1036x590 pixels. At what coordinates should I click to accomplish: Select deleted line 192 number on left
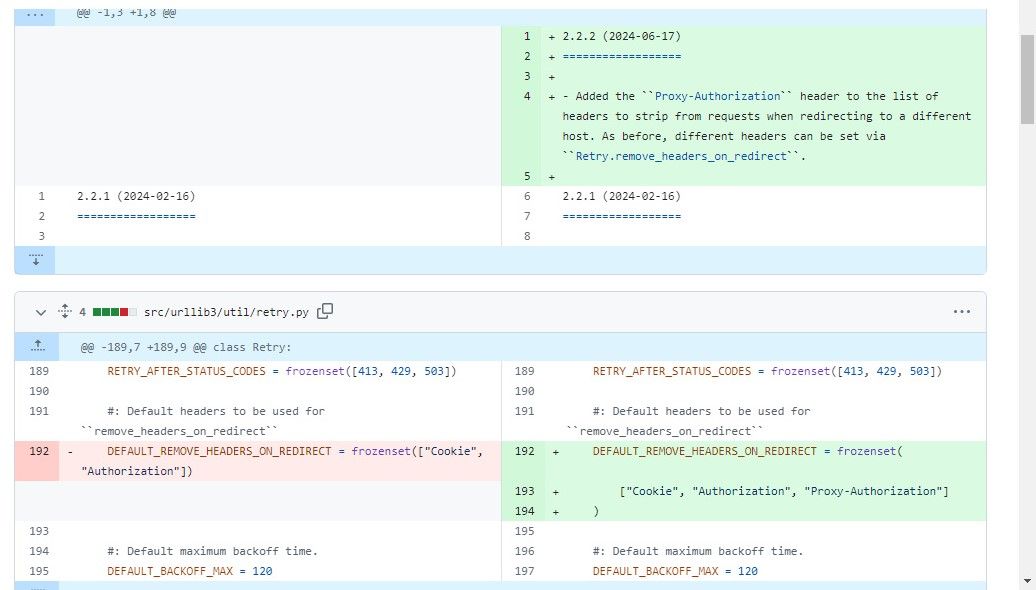click(x=39, y=451)
